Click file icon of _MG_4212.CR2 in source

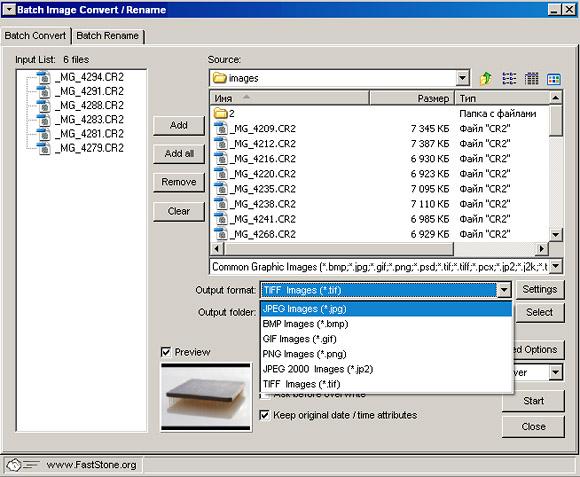click(221, 143)
